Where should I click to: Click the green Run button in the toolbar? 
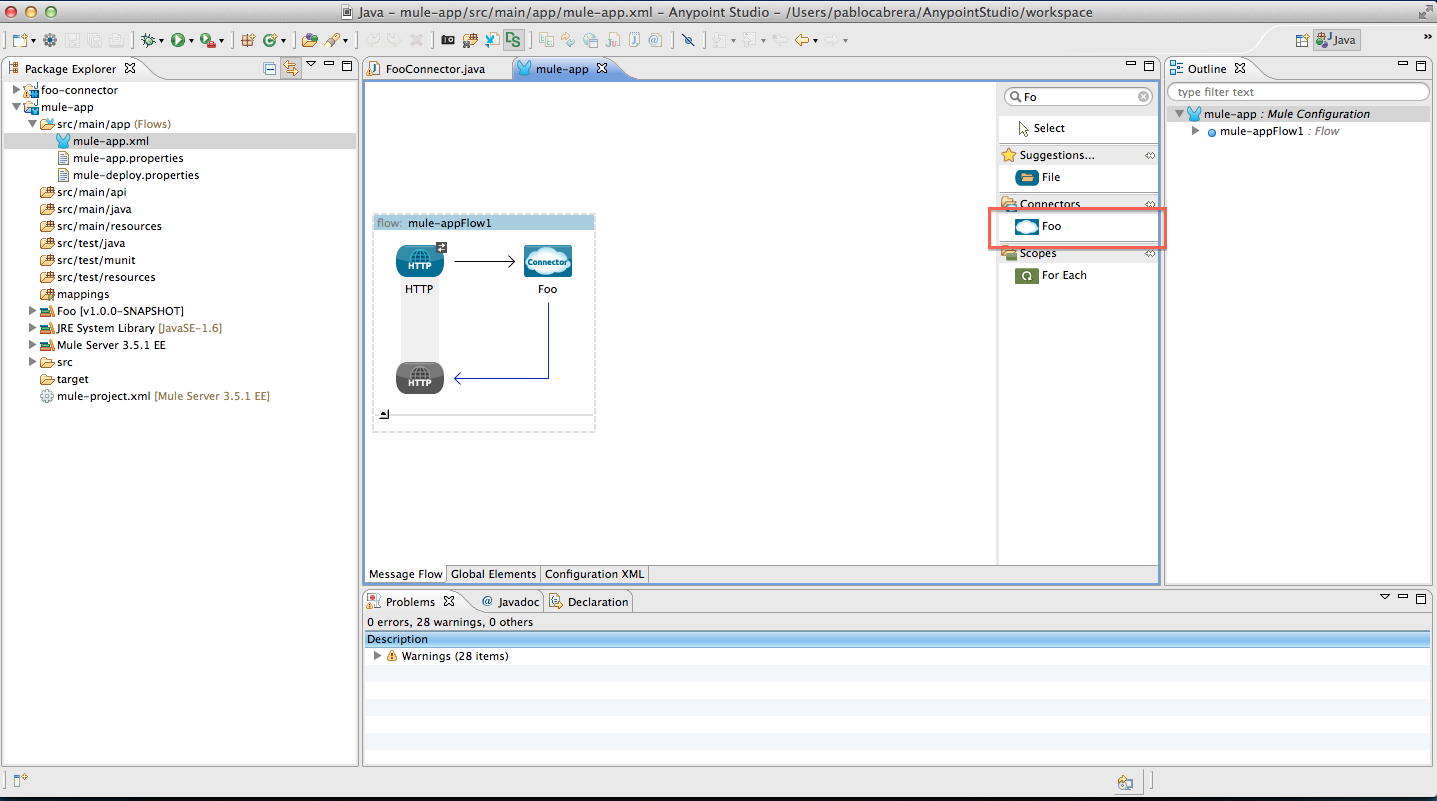click(x=178, y=40)
